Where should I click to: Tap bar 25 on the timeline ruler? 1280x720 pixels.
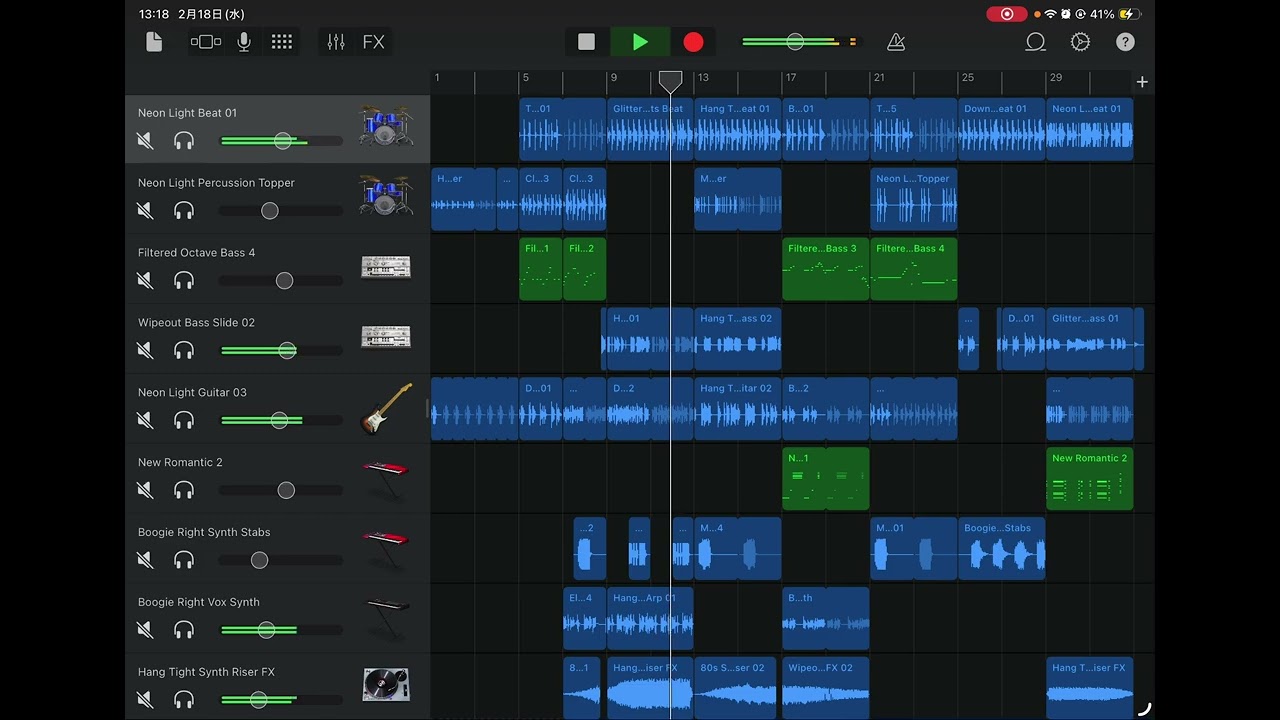click(967, 78)
